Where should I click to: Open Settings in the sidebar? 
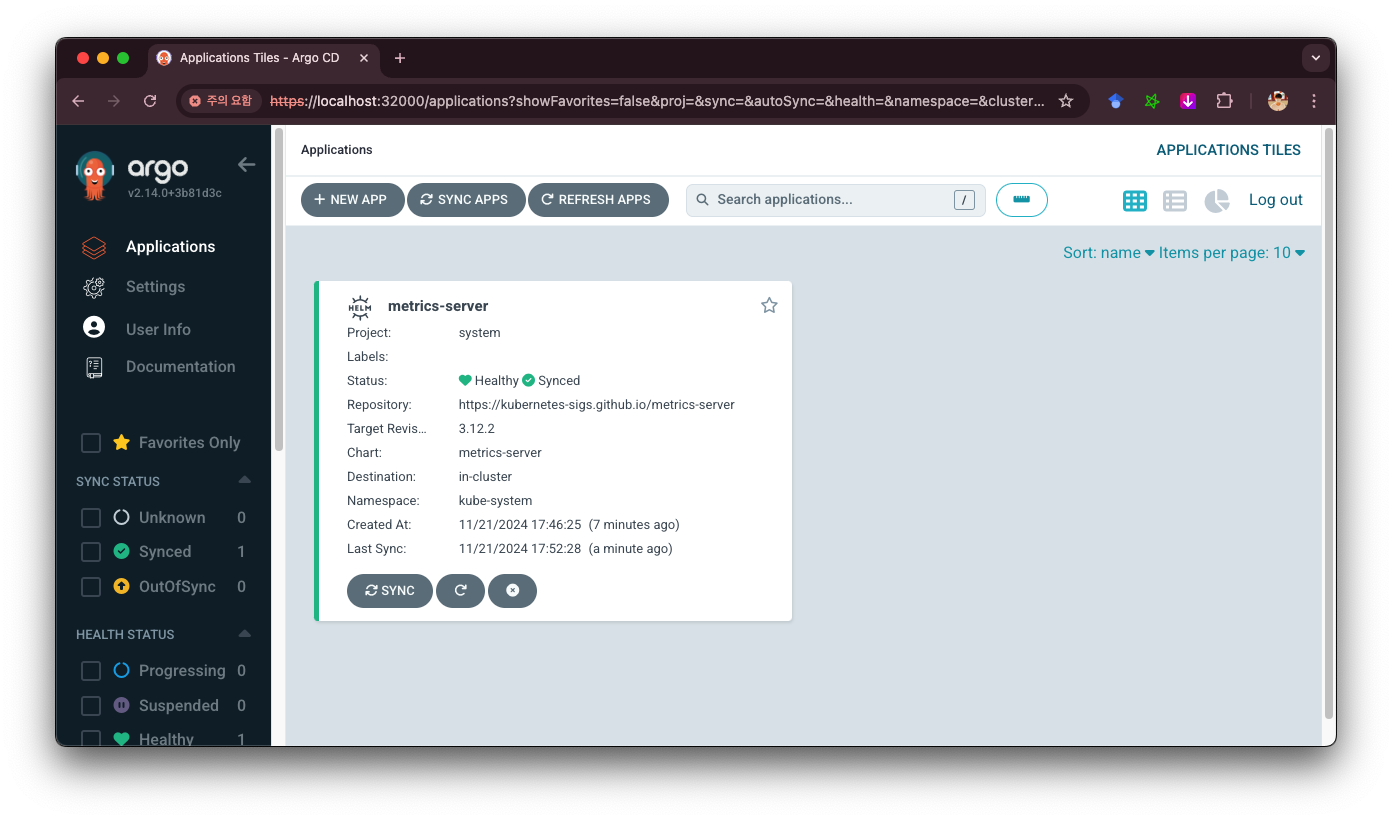(x=155, y=287)
